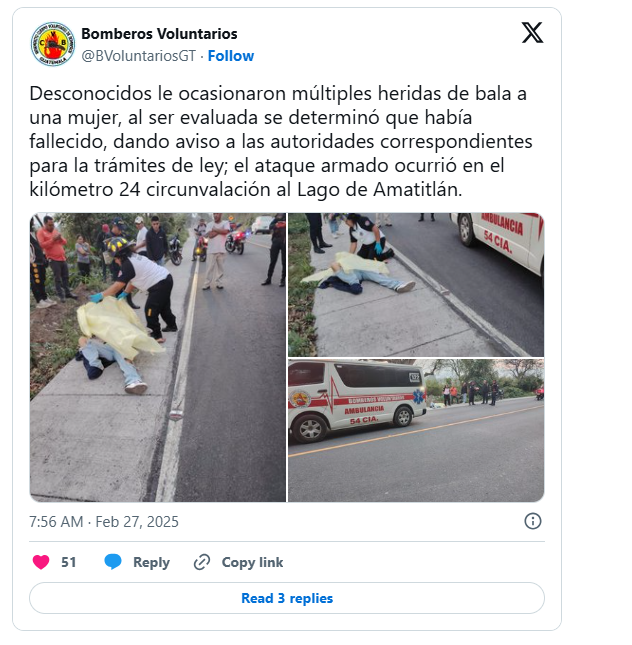Image resolution: width=632 pixels, height=645 pixels.
Task: Follow the BVoluntariosGT account
Action: [x=230, y=56]
